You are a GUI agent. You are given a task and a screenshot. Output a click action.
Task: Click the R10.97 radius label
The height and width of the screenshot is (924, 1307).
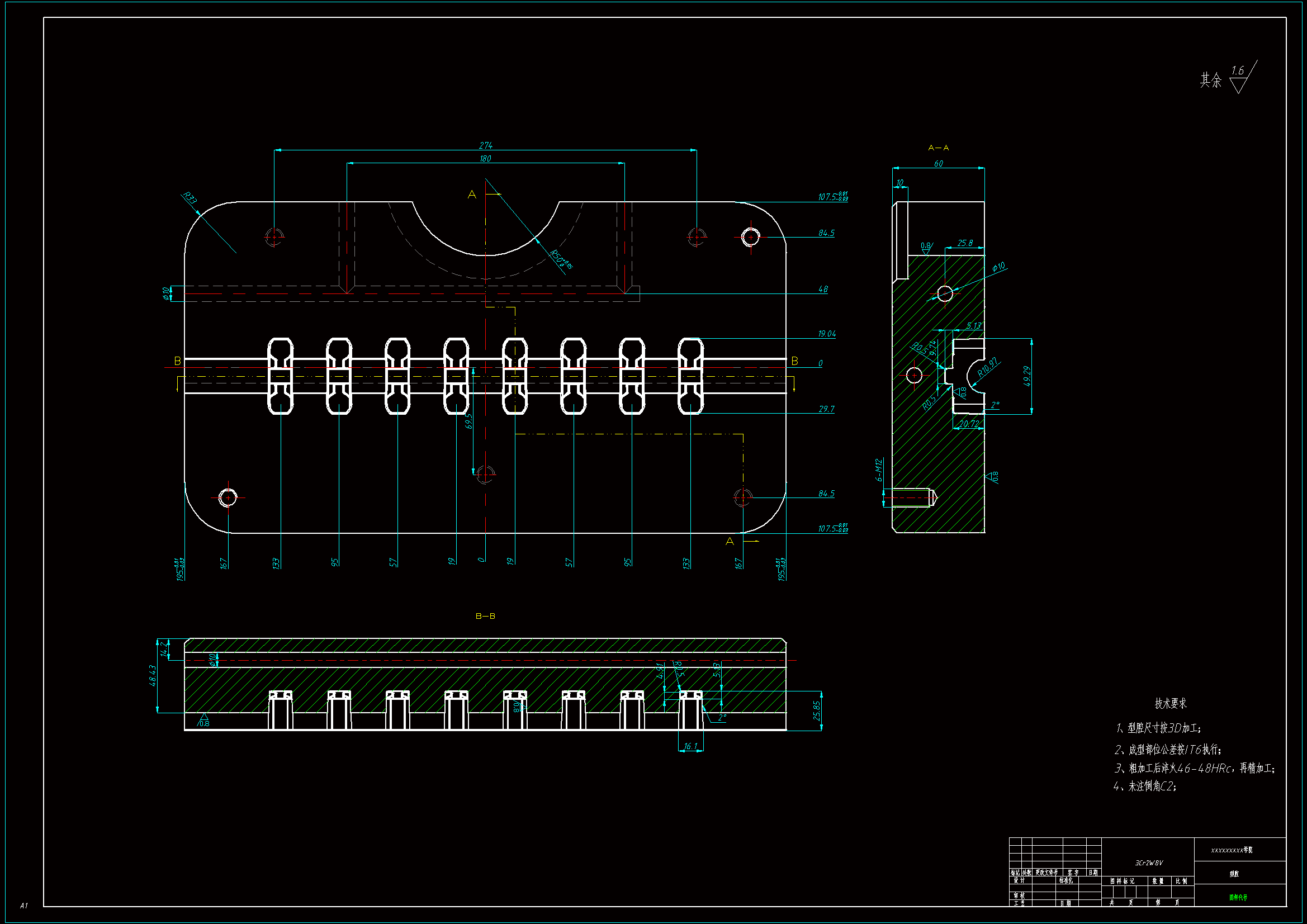pyautogui.click(x=987, y=367)
